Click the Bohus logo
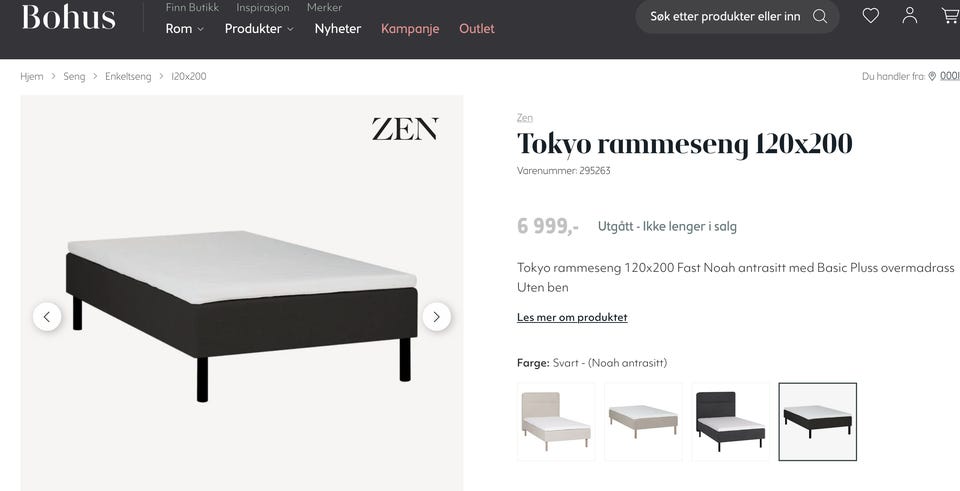960x491 pixels. pos(69,17)
